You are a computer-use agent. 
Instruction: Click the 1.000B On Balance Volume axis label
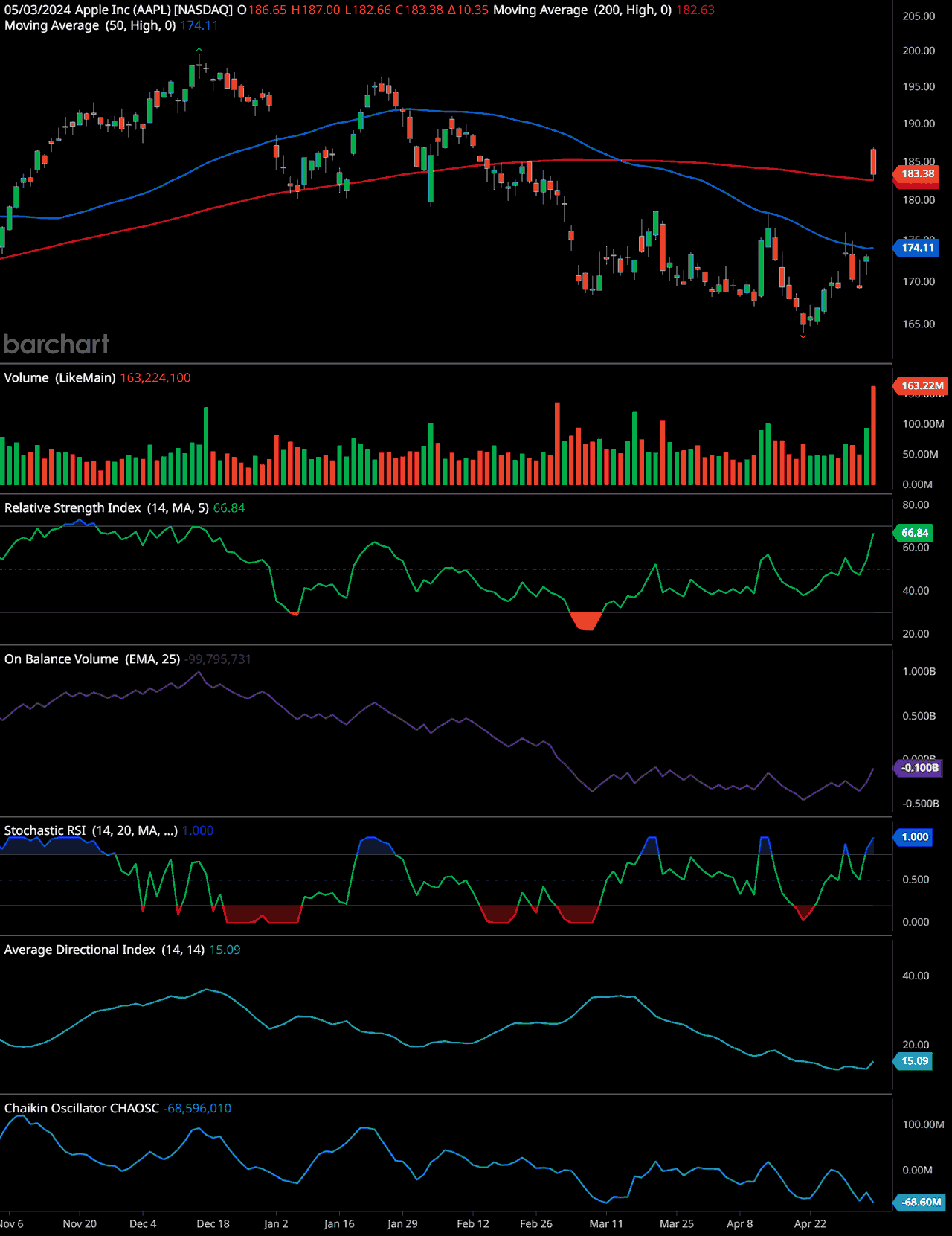point(919,671)
